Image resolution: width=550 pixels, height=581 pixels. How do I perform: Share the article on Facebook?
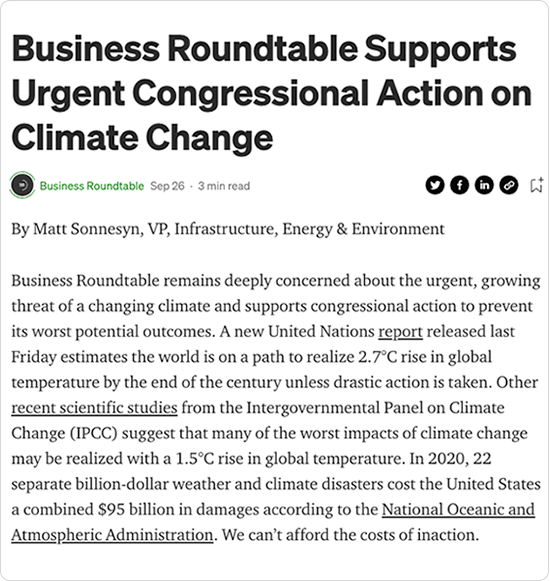tap(459, 185)
